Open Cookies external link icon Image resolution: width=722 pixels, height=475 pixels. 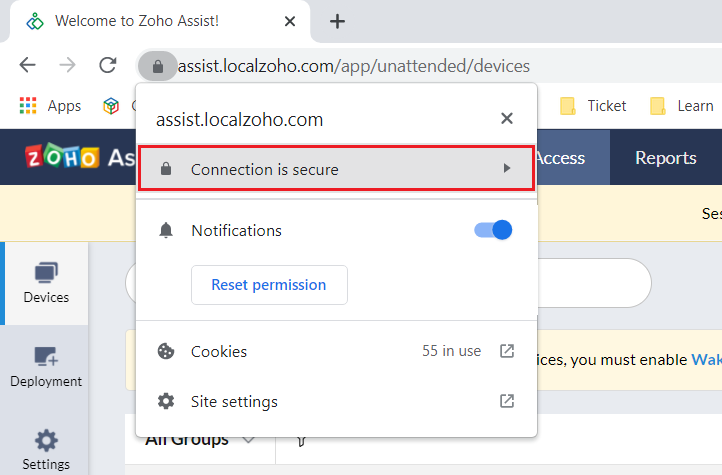[507, 351]
